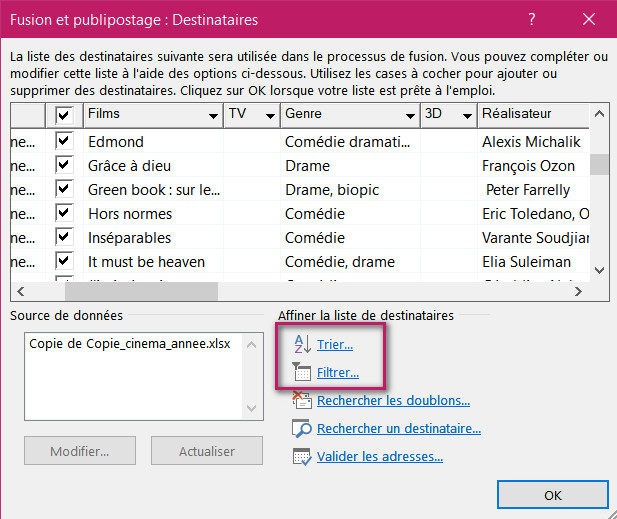The height and width of the screenshot is (519, 617).
Task: Toggle the select-all checkbox in header
Action: point(64,115)
